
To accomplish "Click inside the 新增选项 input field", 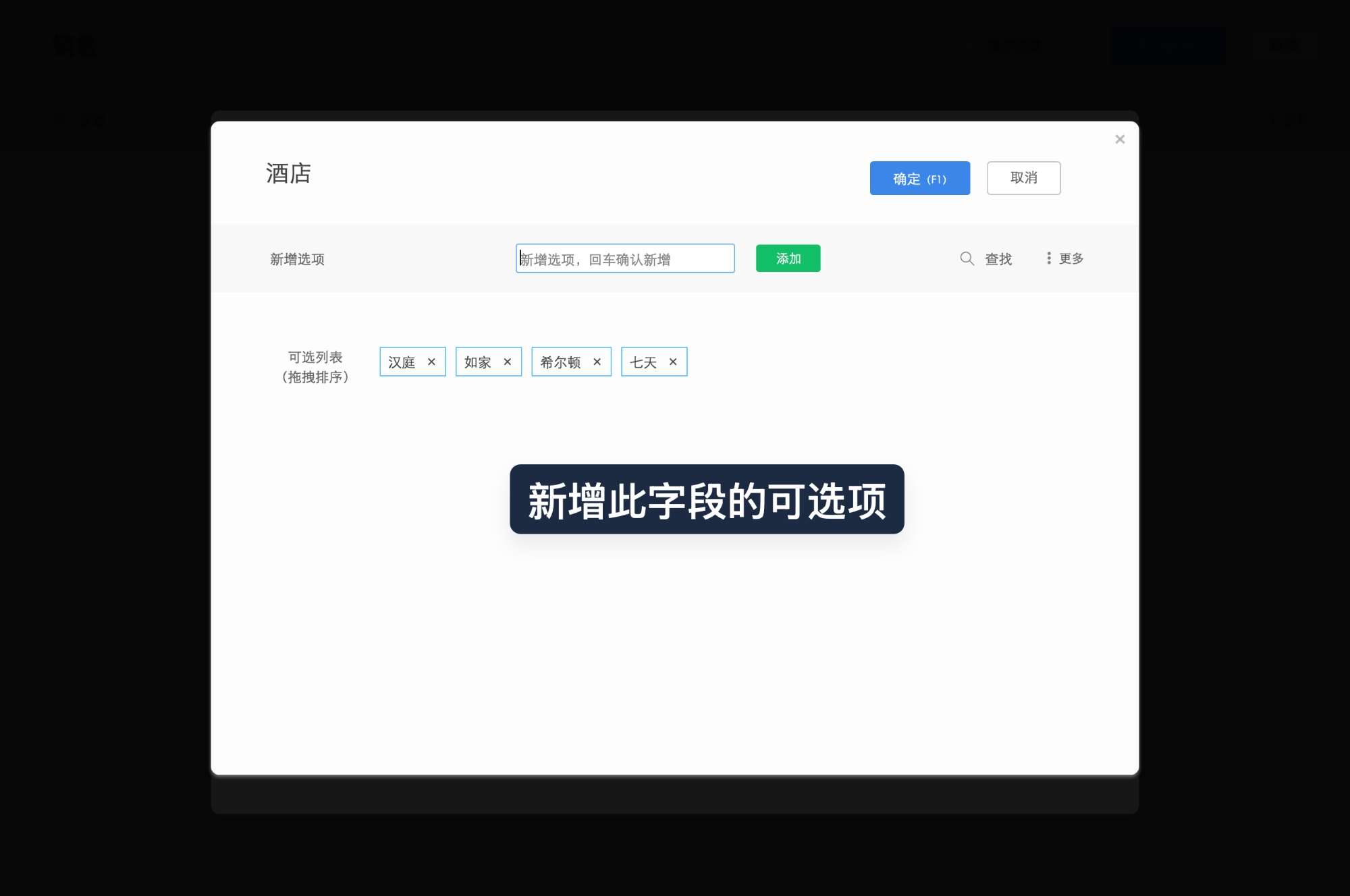I will click(x=624, y=258).
